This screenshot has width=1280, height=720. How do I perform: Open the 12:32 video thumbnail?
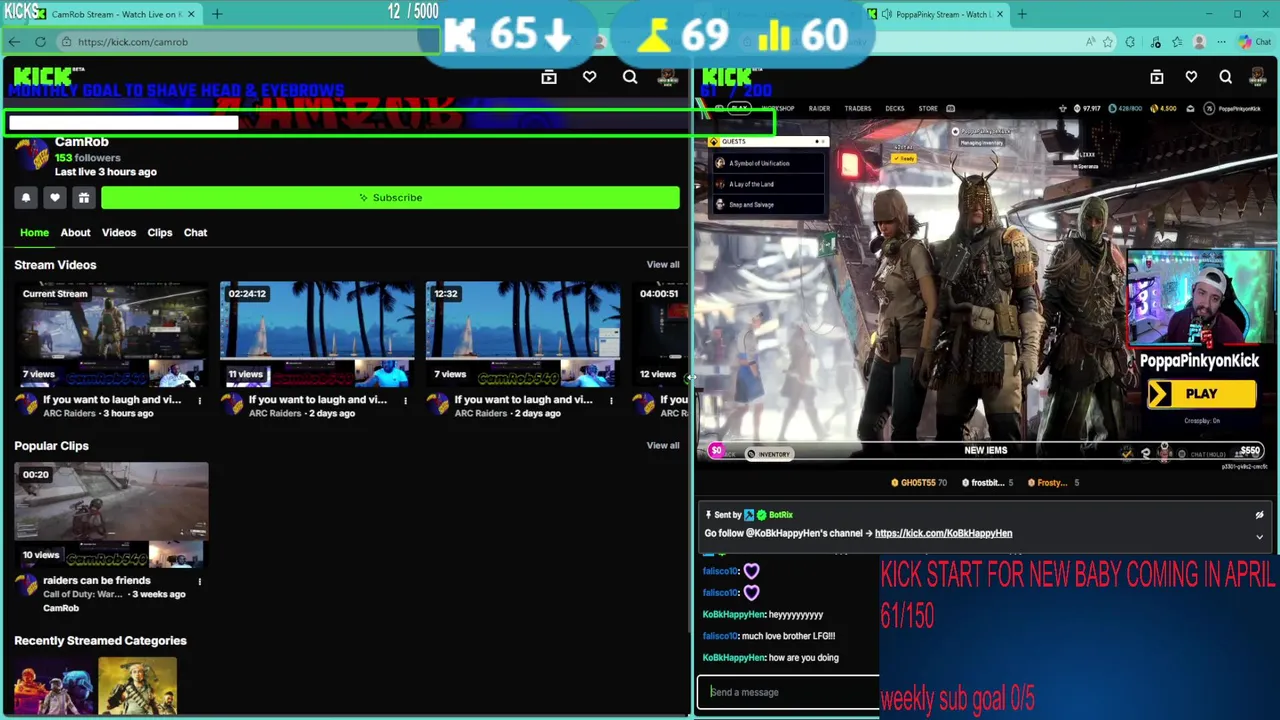click(x=523, y=335)
